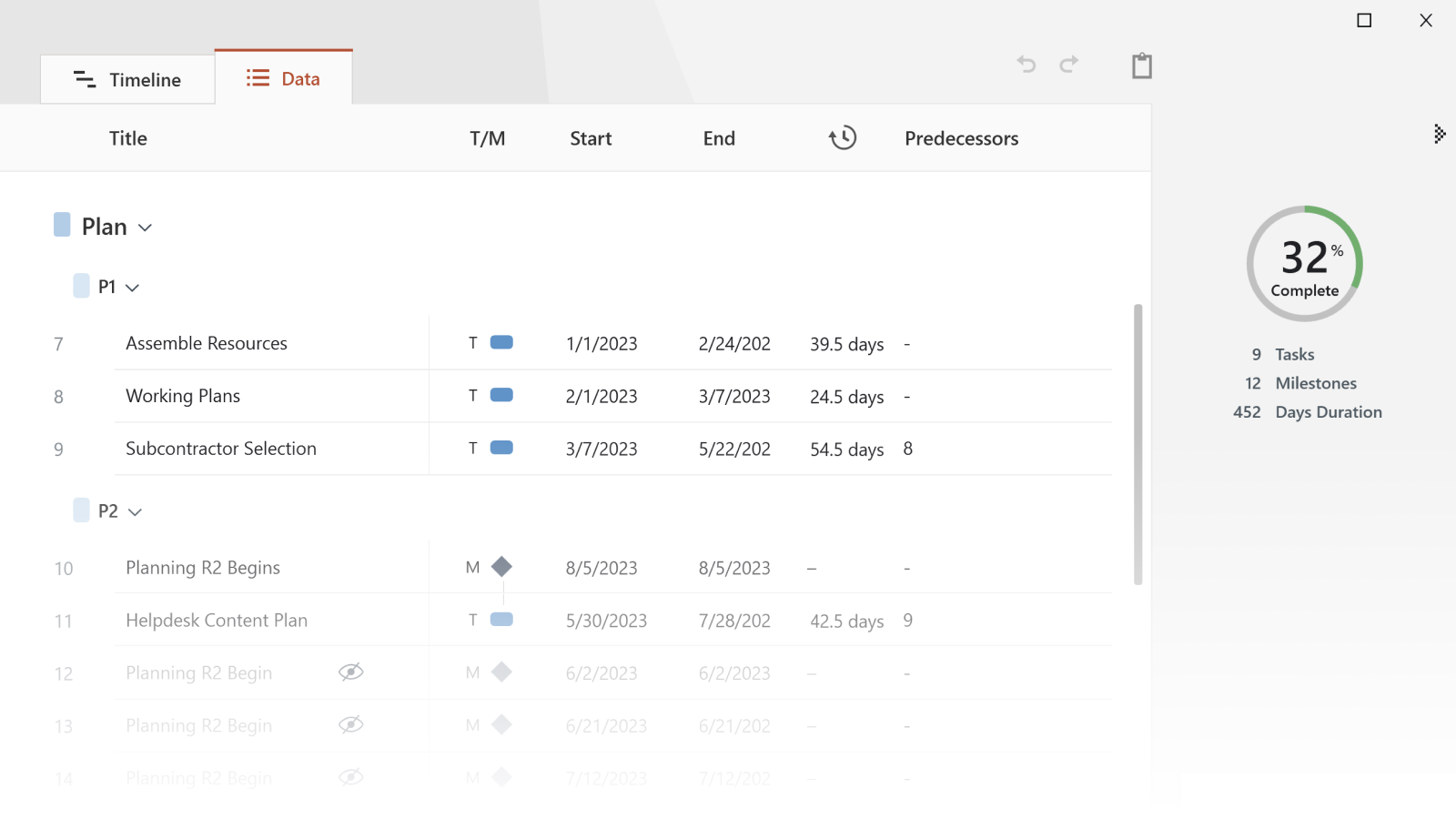Select the Data tab
The height and width of the screenshot is (819, 1456).
click(x=284, y=78)
